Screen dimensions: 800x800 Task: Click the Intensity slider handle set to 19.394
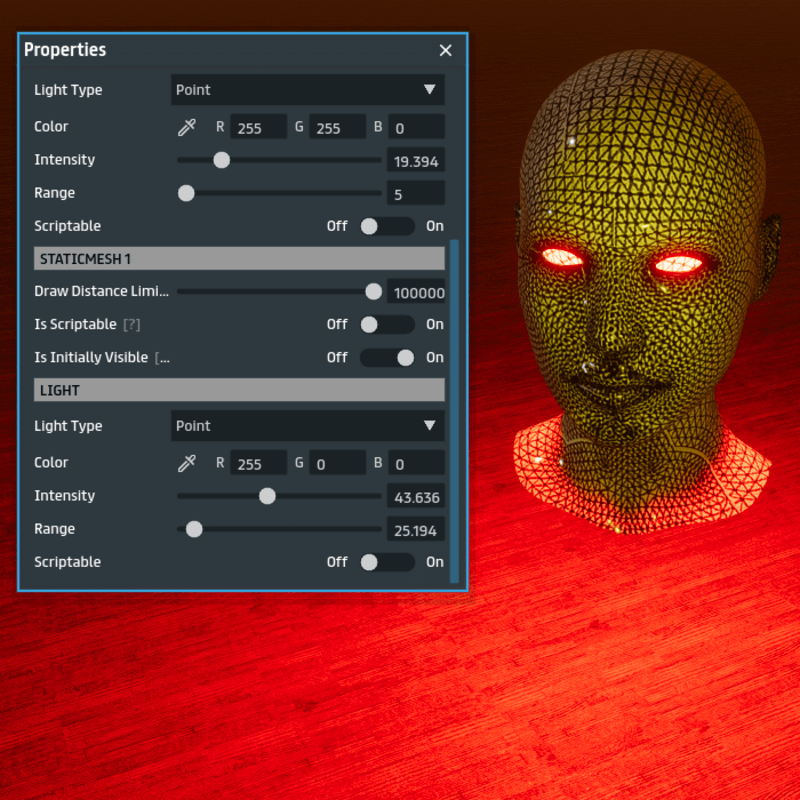tap(222, 160)
